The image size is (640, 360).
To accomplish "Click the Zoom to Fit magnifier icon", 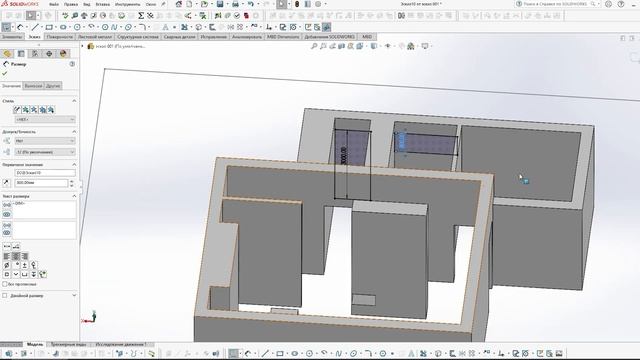I will coord(314,46).
